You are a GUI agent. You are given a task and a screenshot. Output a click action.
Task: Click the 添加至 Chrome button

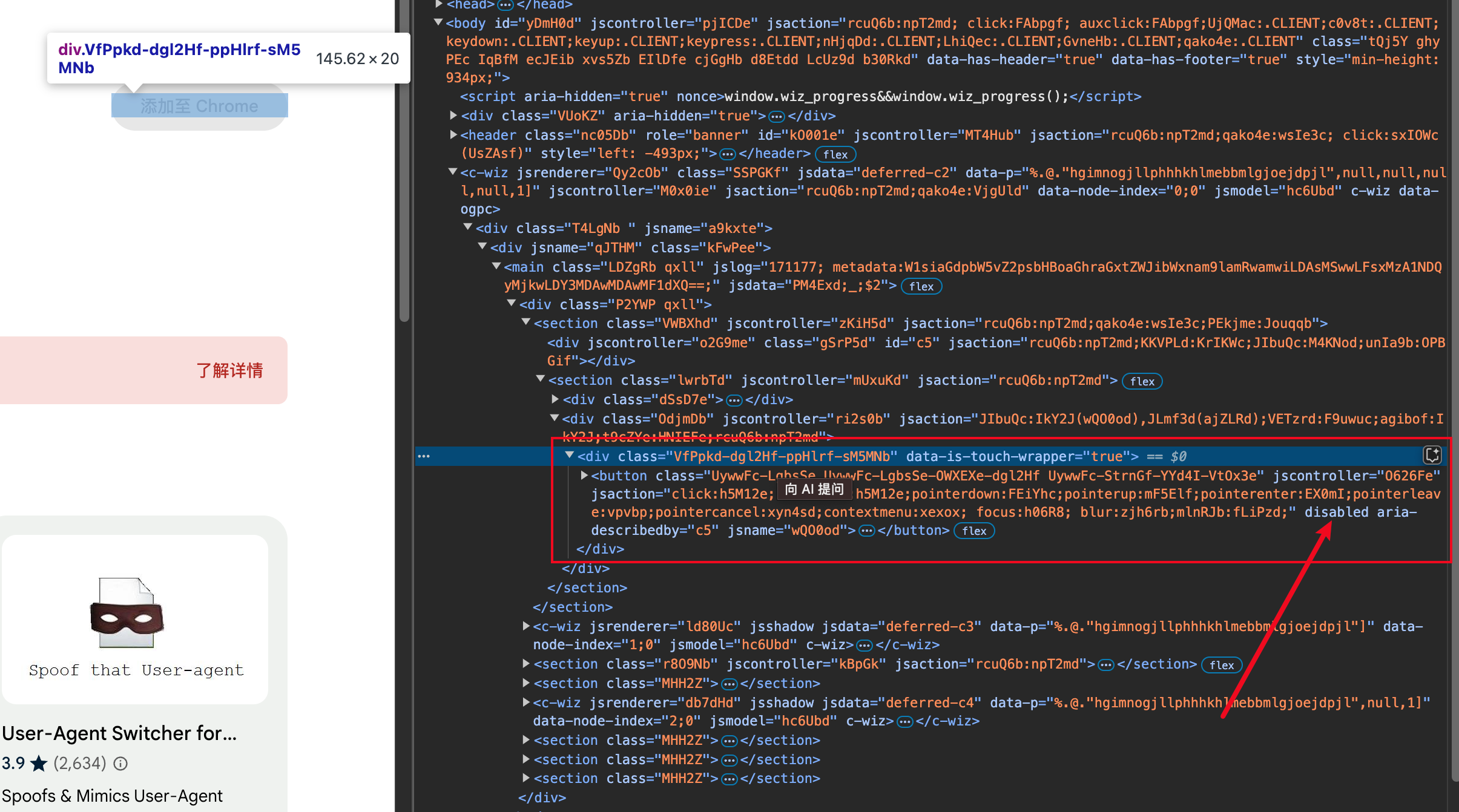click(199, 106)
